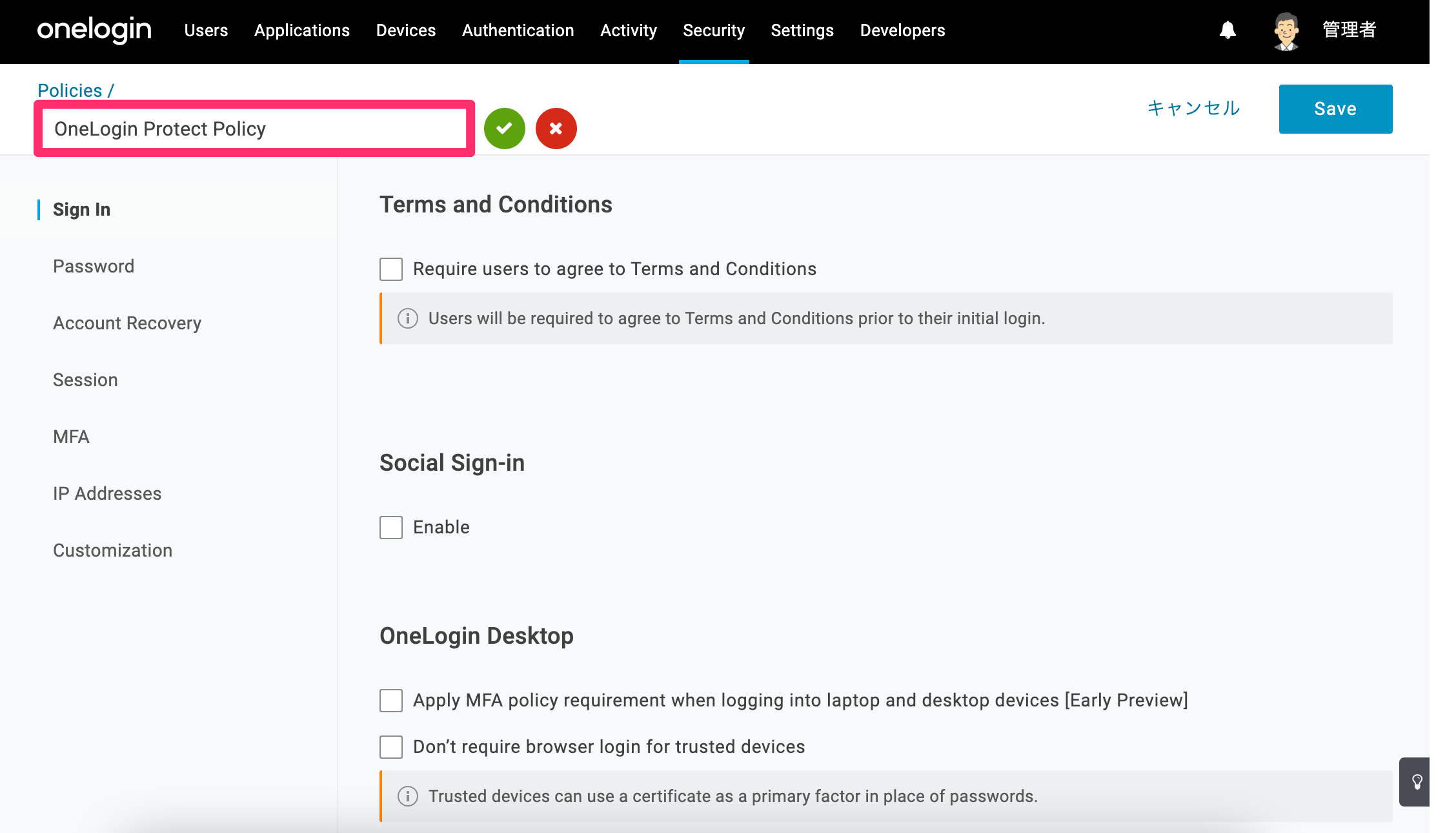Open the 管理者 account menu
The height and width of the screenshot is (833, 1456).
(1350, 30)
